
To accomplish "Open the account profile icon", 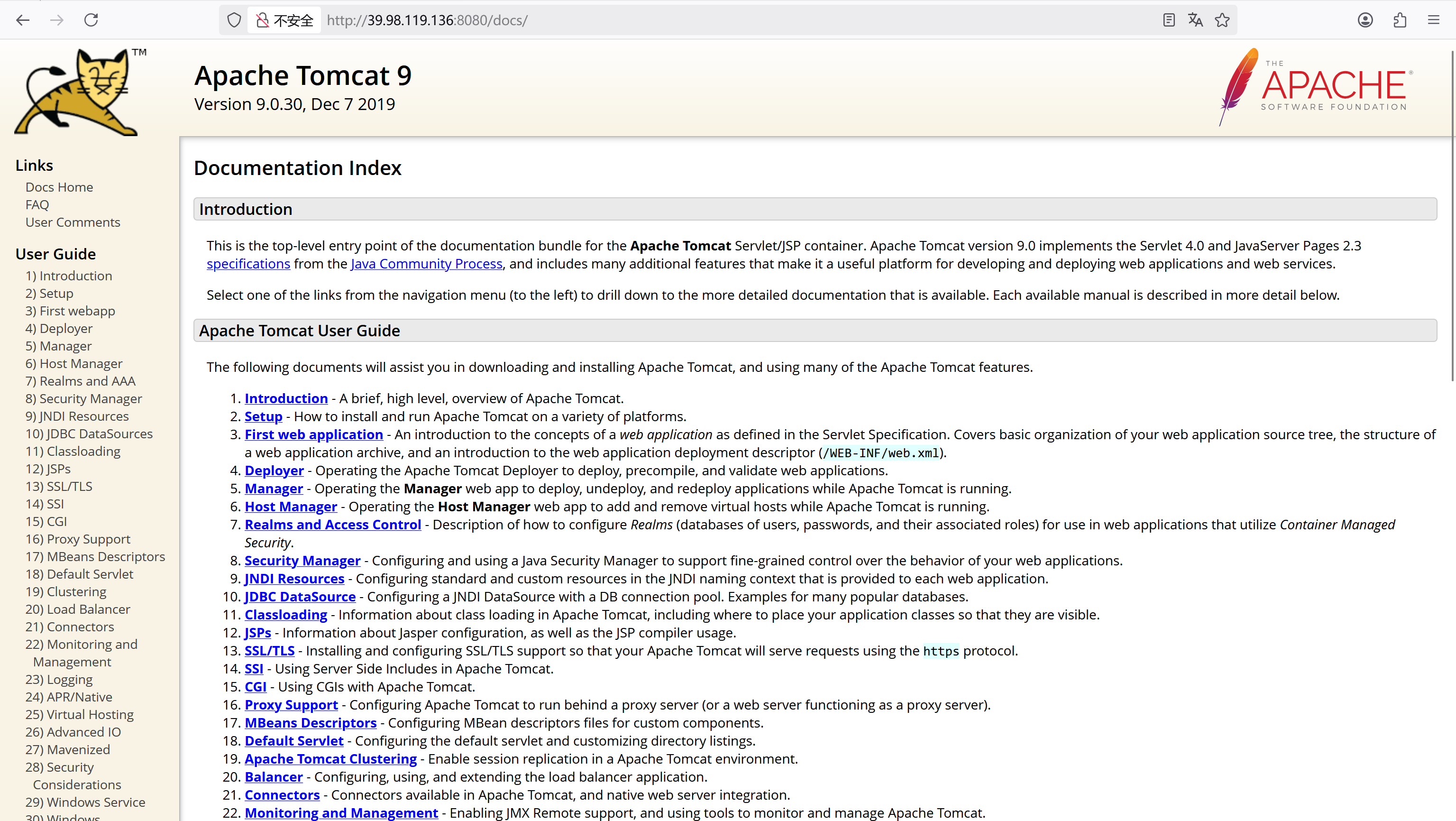I will (x=1365, y=20).
